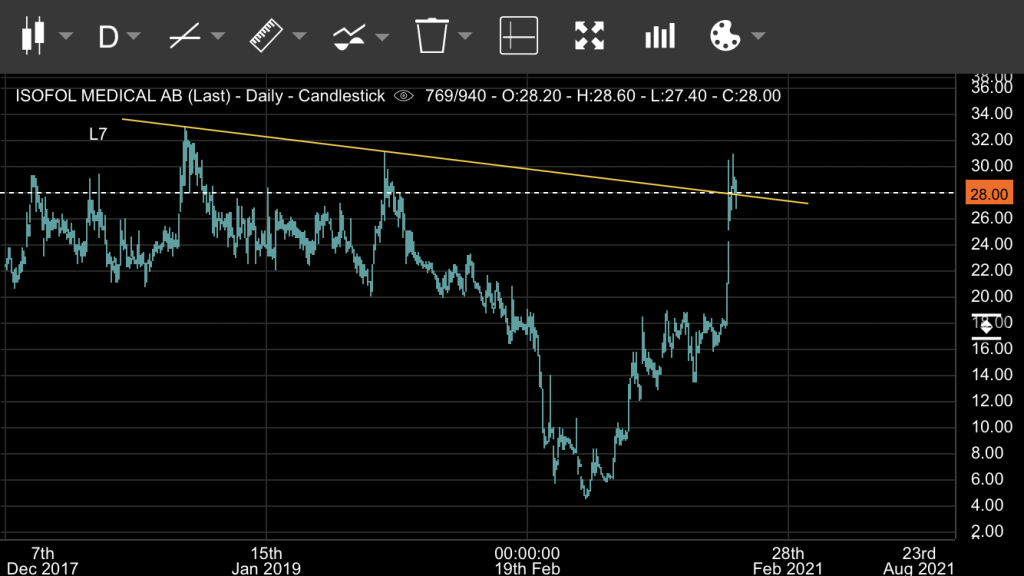Select the candlestick chart type icon

33,36
